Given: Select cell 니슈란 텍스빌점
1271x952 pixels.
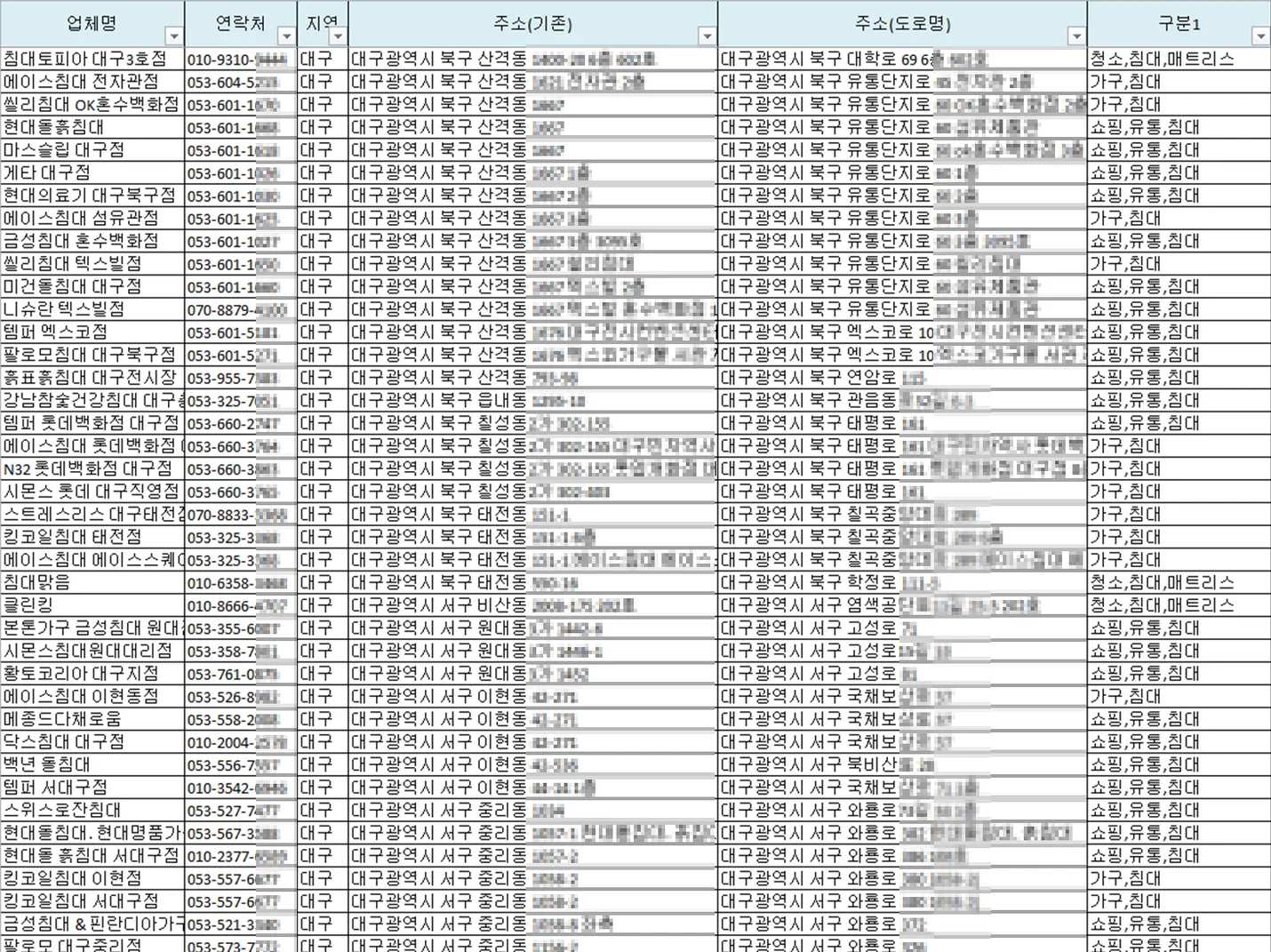Looking at the screenshot, I should point(92,309).
